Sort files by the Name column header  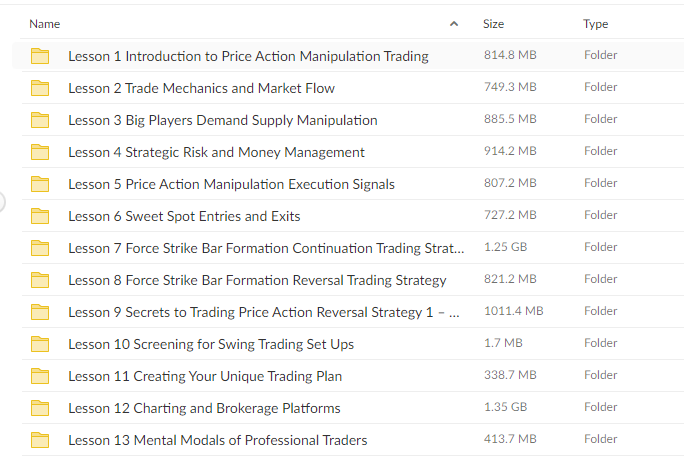[44, 24]
